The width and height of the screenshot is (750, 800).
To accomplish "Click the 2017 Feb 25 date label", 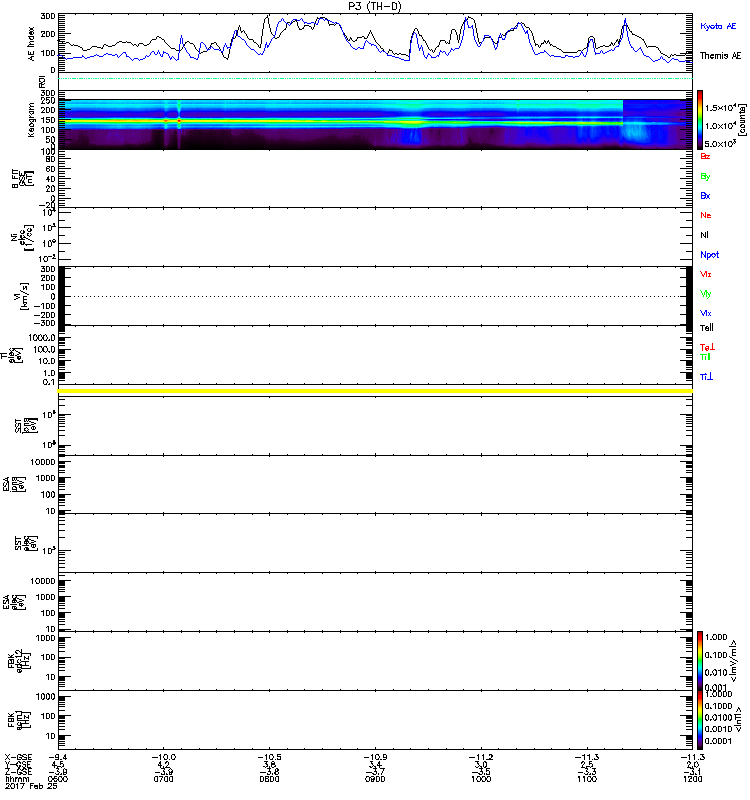I will coord(31,787).
